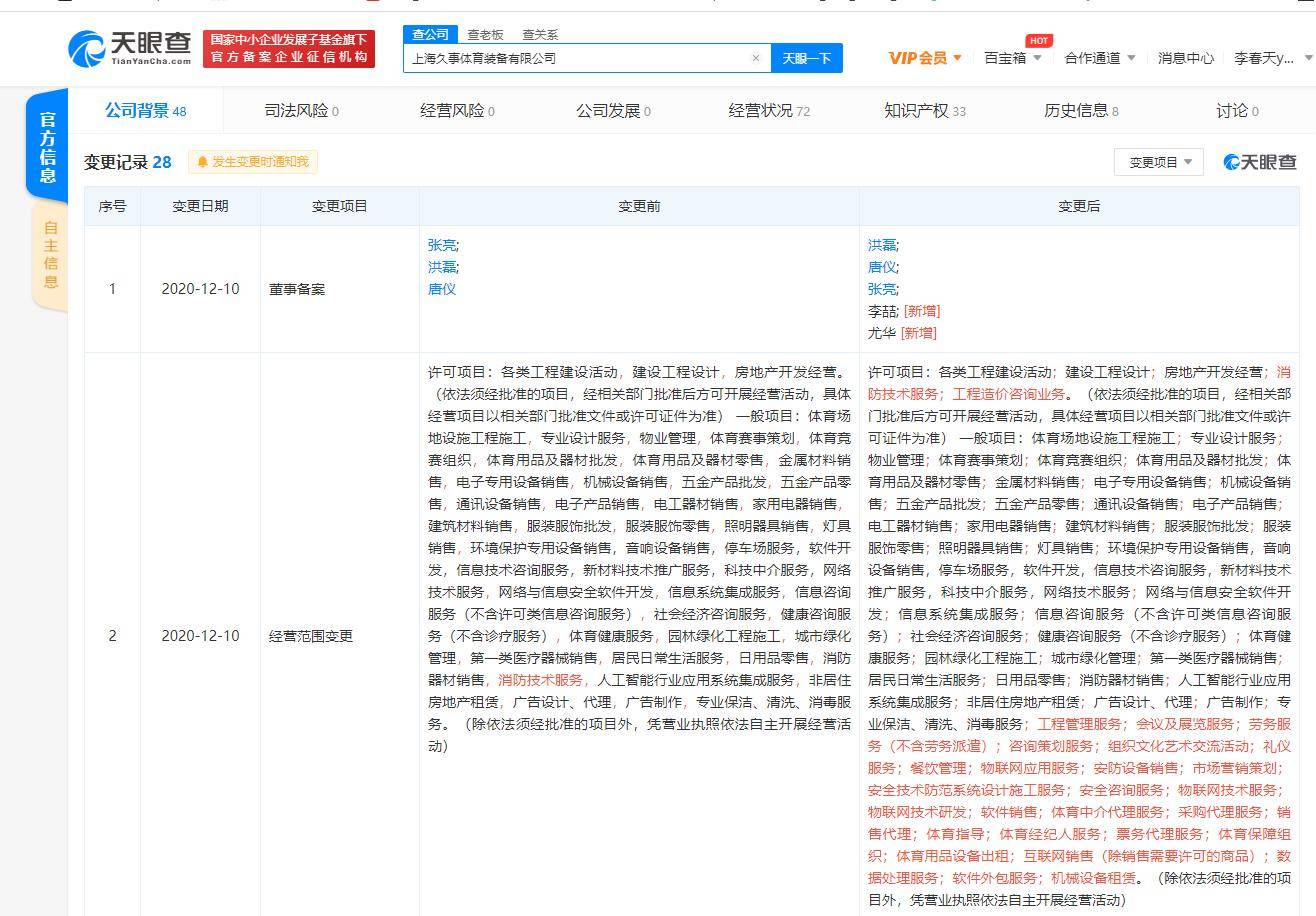Click the bell icon on 发生变更时通知我
The image size is (1316, 916).
(x=202, y=162)
